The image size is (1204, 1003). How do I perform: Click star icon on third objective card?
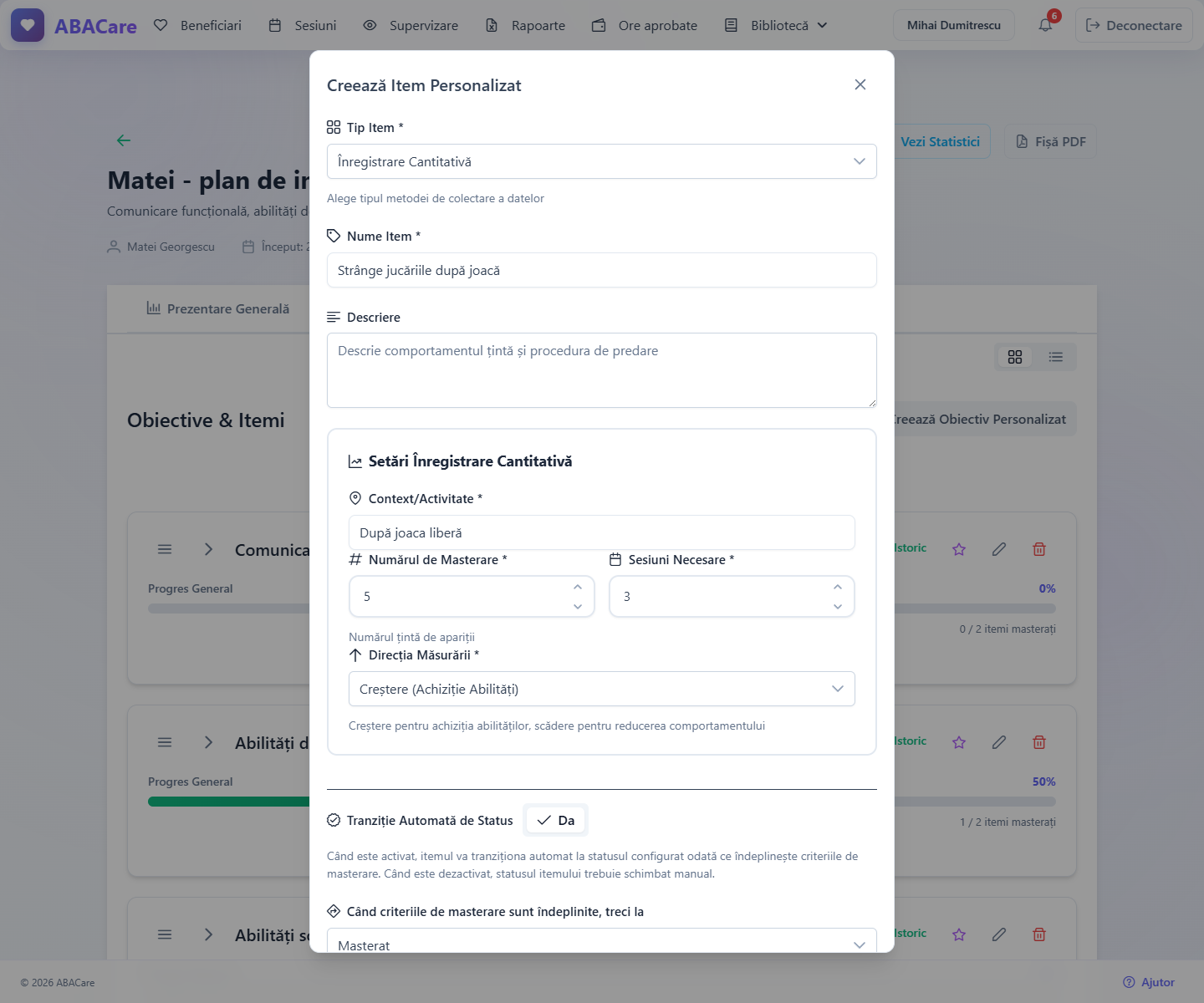pyautogui.click(x=959, y=934)
